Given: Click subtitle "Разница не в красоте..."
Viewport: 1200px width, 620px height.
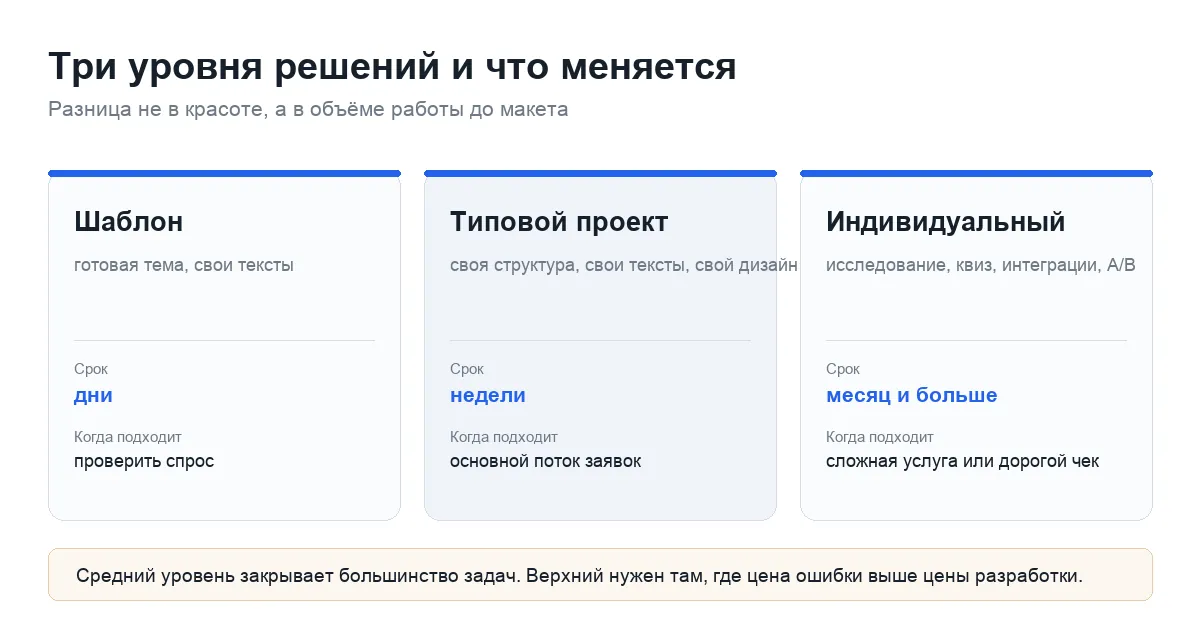Looking at the screenshot, I should coord(308,109).
